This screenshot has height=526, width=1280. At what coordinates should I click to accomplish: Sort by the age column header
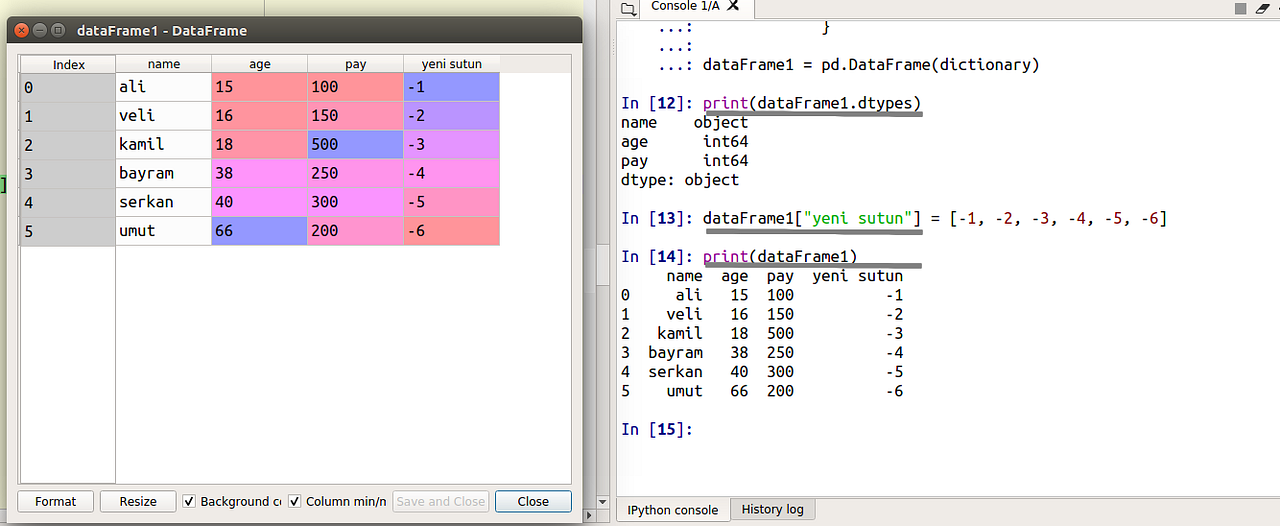[x=260, y=64]
